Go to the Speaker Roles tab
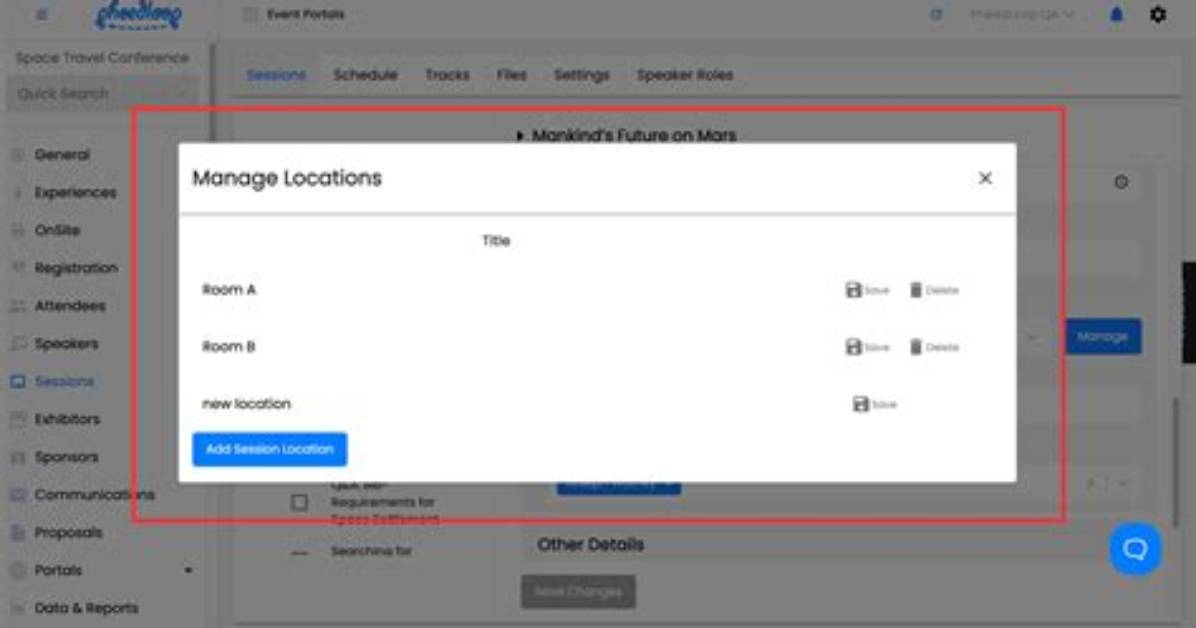Image resolution: width=1196 pixels, height=628 pixels. click(x=685, y=75)
